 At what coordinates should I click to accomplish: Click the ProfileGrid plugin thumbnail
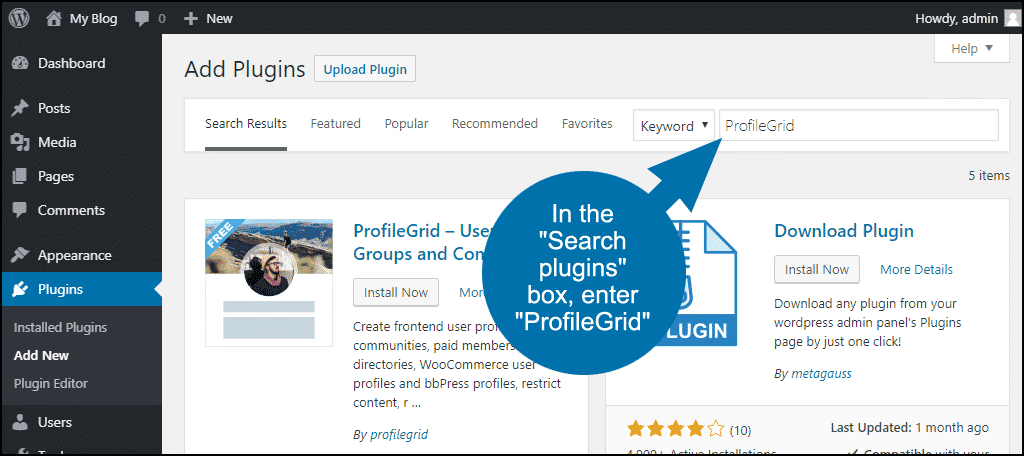269,282
